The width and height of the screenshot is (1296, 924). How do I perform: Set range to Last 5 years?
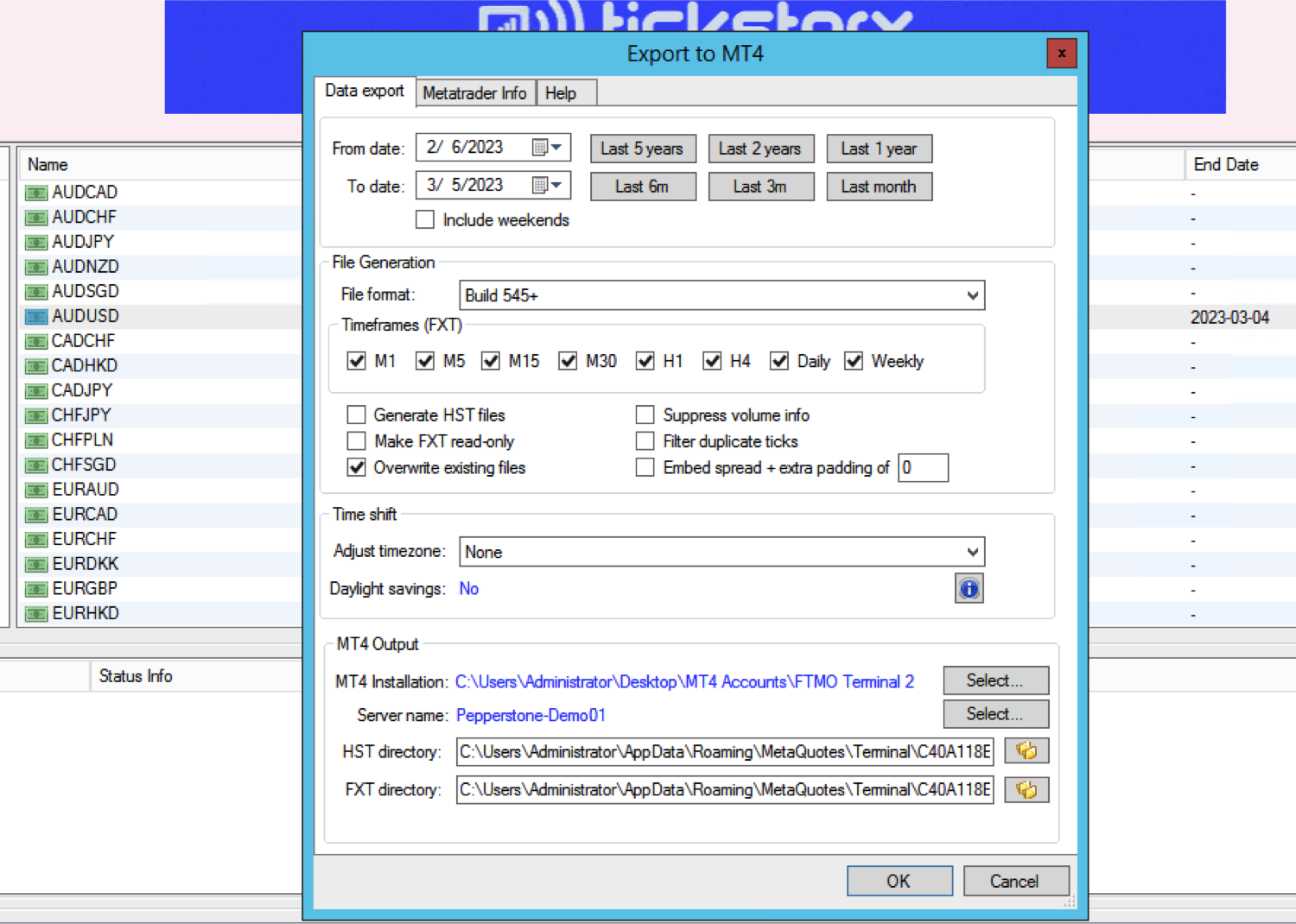point(643,149)
